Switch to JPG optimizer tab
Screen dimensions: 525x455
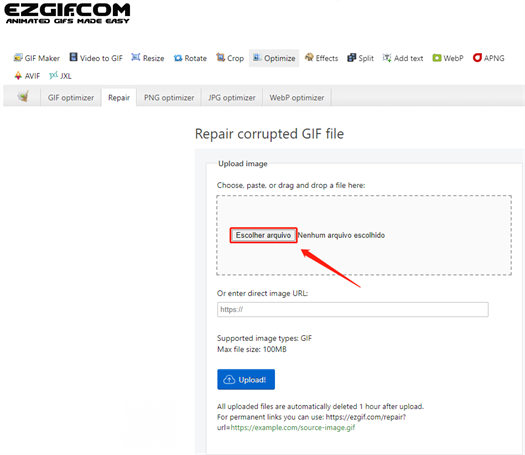tap(232, 97)
